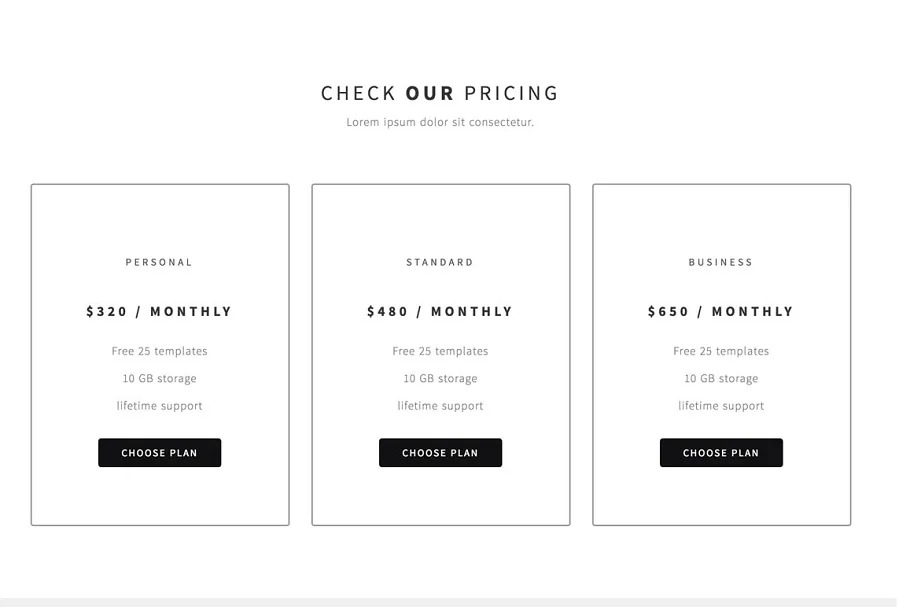Click "Free 25 templates" in Business card
The height and width of the screenshot is (607, 910).
pyautogui.click(x=721, y=351)
